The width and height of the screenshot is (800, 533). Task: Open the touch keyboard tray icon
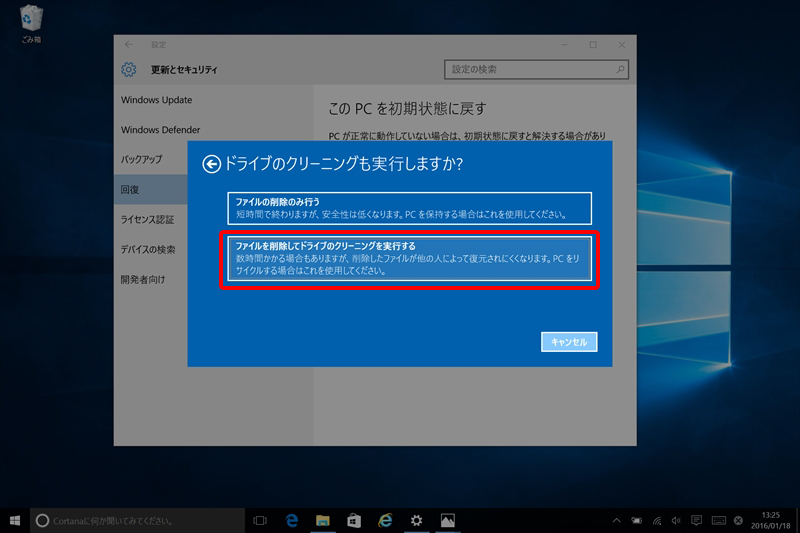coord(718,521)
